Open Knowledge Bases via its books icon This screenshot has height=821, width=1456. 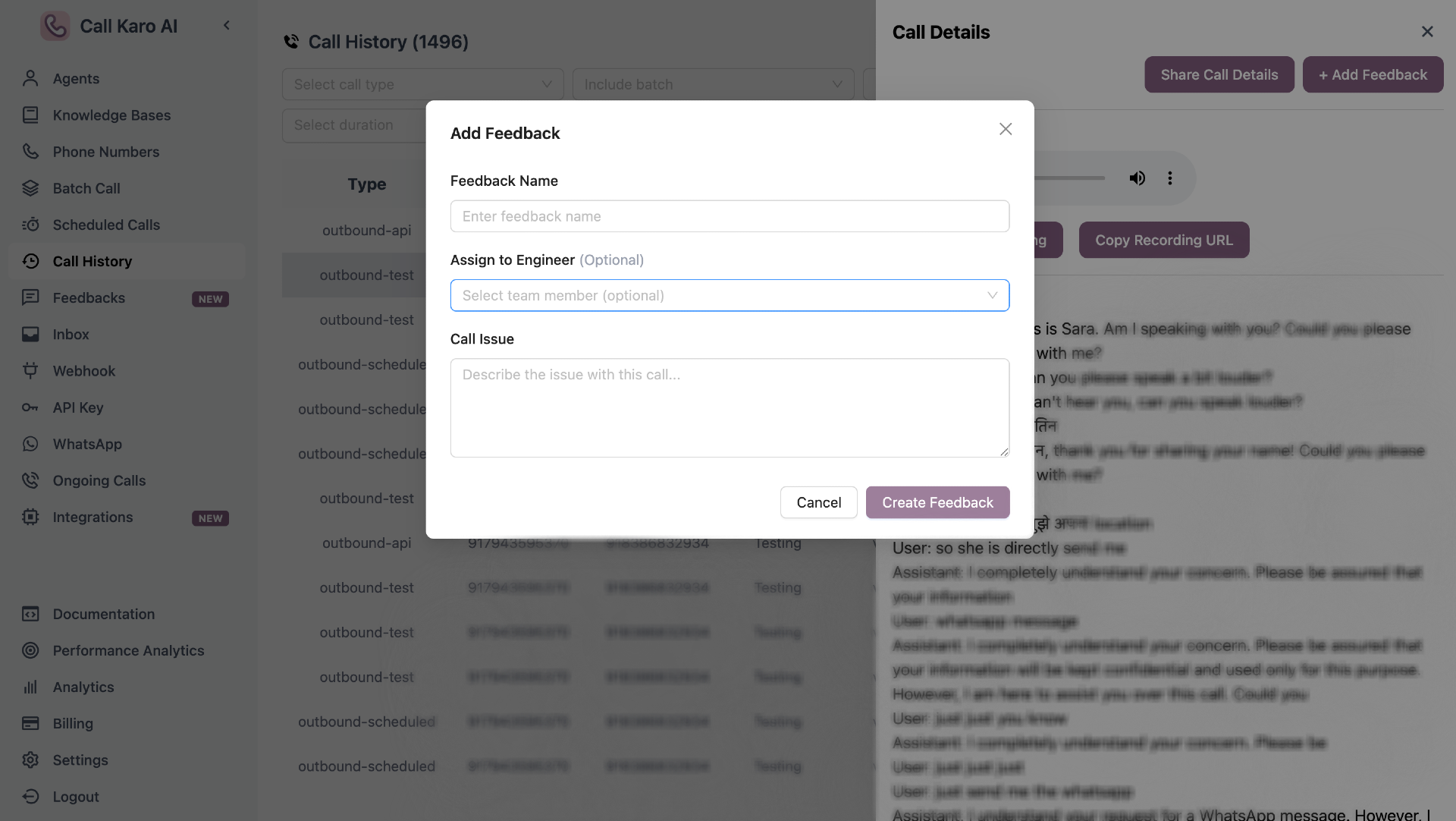[x=30, y=115]
